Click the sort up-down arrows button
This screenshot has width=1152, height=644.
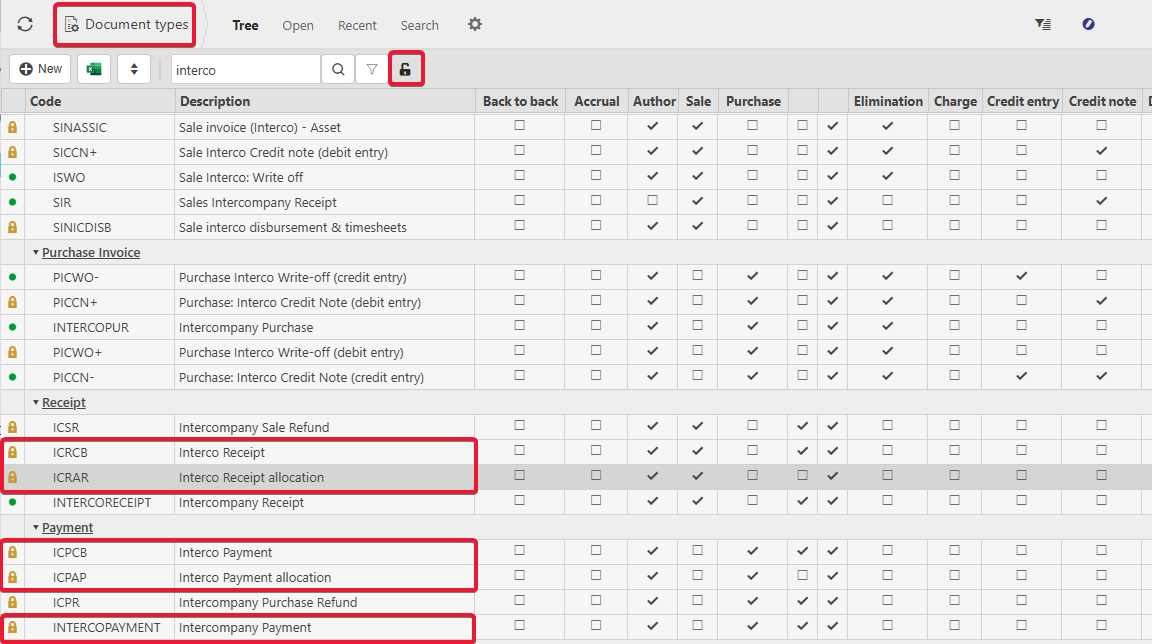tap(134, 69)
